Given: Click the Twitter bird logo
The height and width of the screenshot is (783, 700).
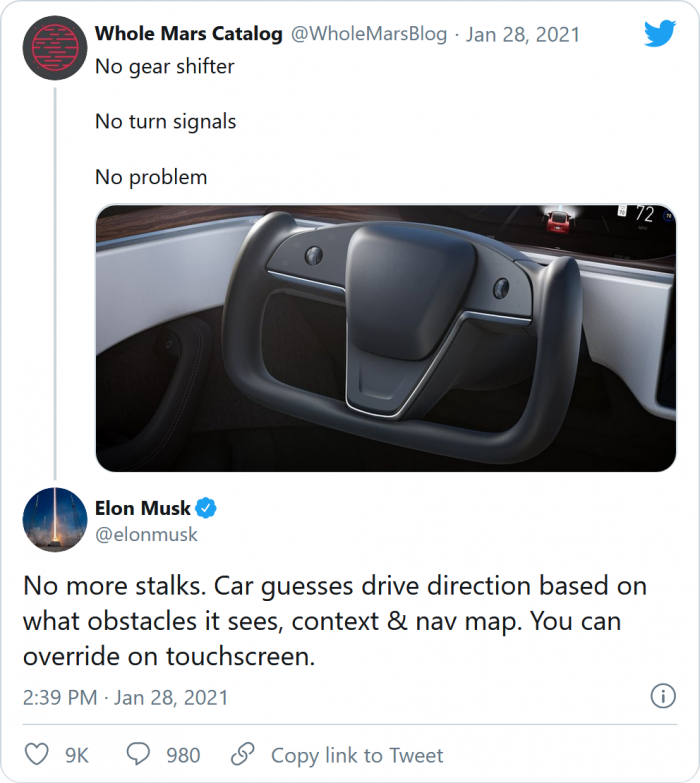Looking at the screenshot, I should [x=660, y=35].
